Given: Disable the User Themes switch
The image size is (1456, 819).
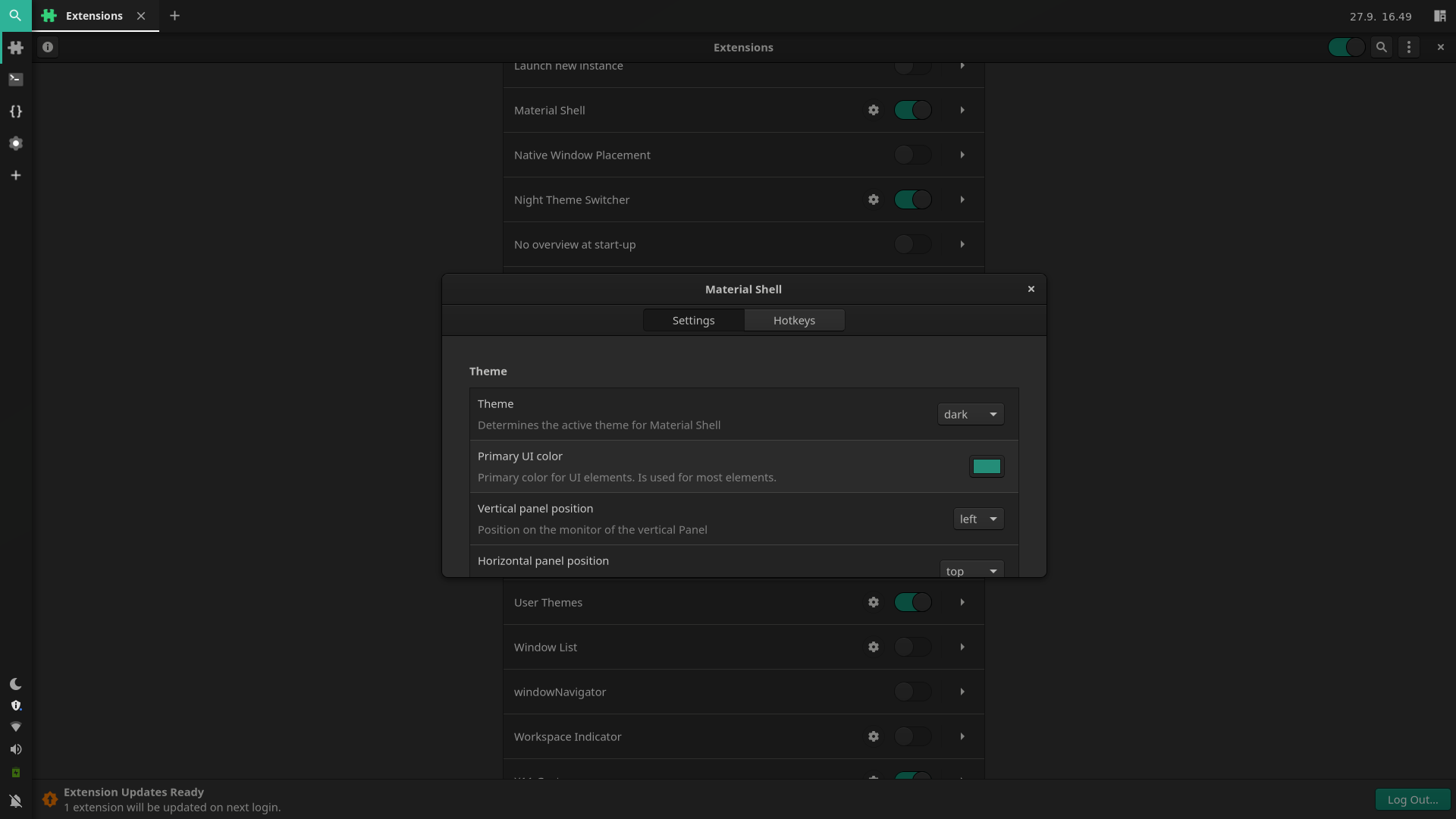Looking at the screenshot, I should point(913,602).
